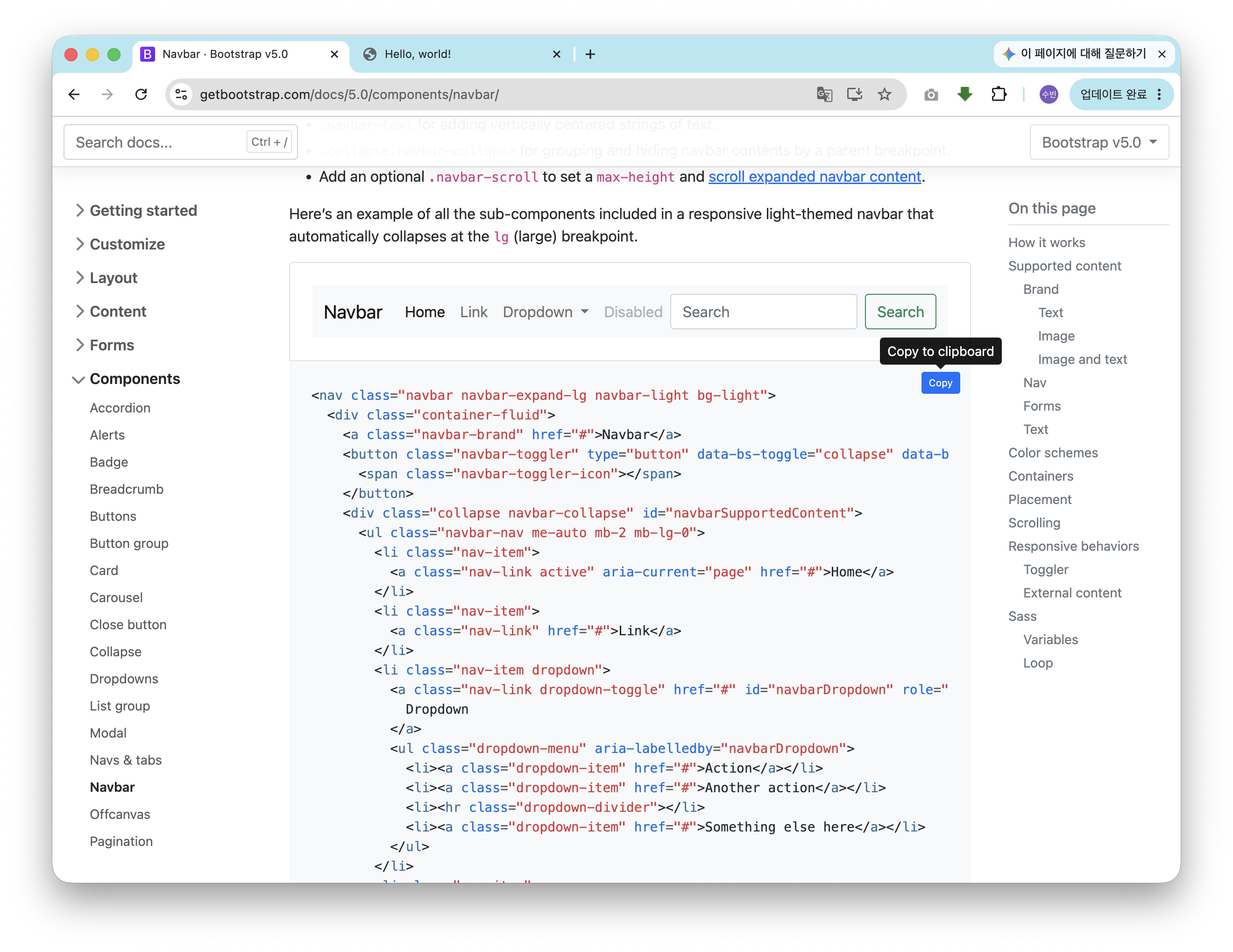The height and width of the screenshot is (952, 1233).
Task: Go forward to the next page
Action: click(107, 94)
